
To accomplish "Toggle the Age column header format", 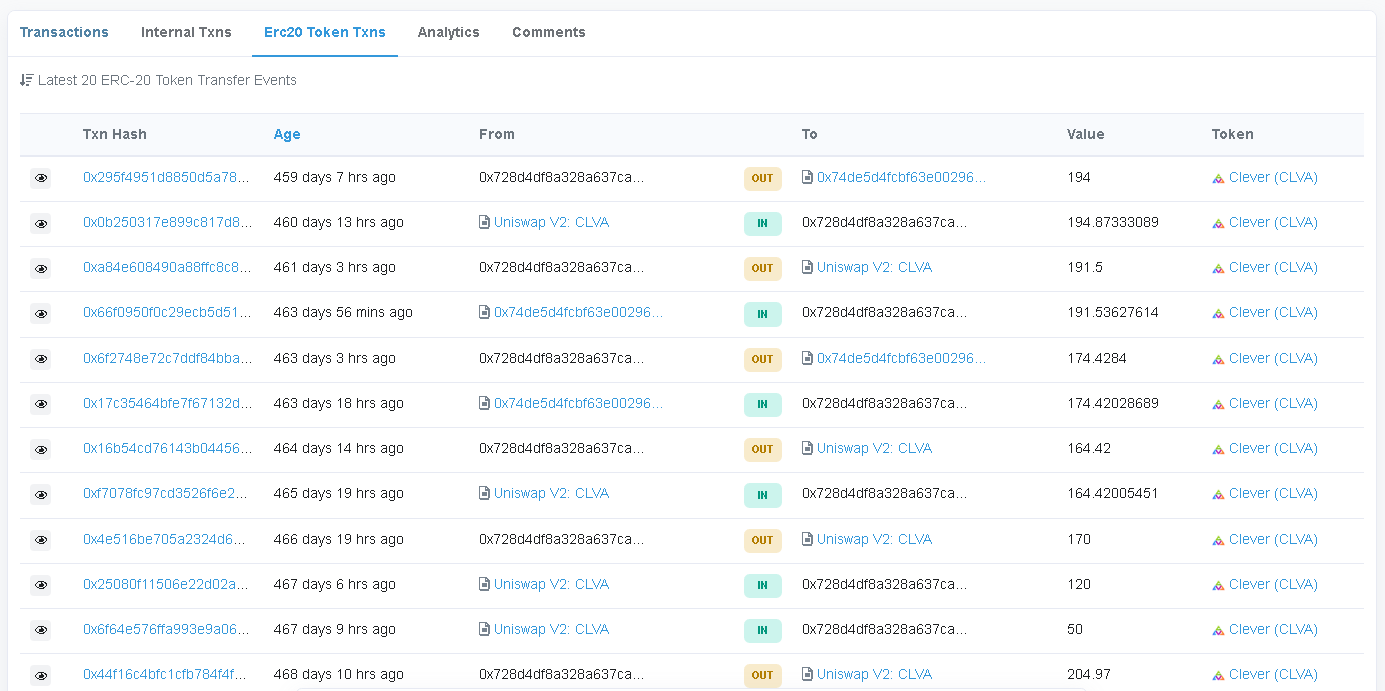I will click(287, 134).
